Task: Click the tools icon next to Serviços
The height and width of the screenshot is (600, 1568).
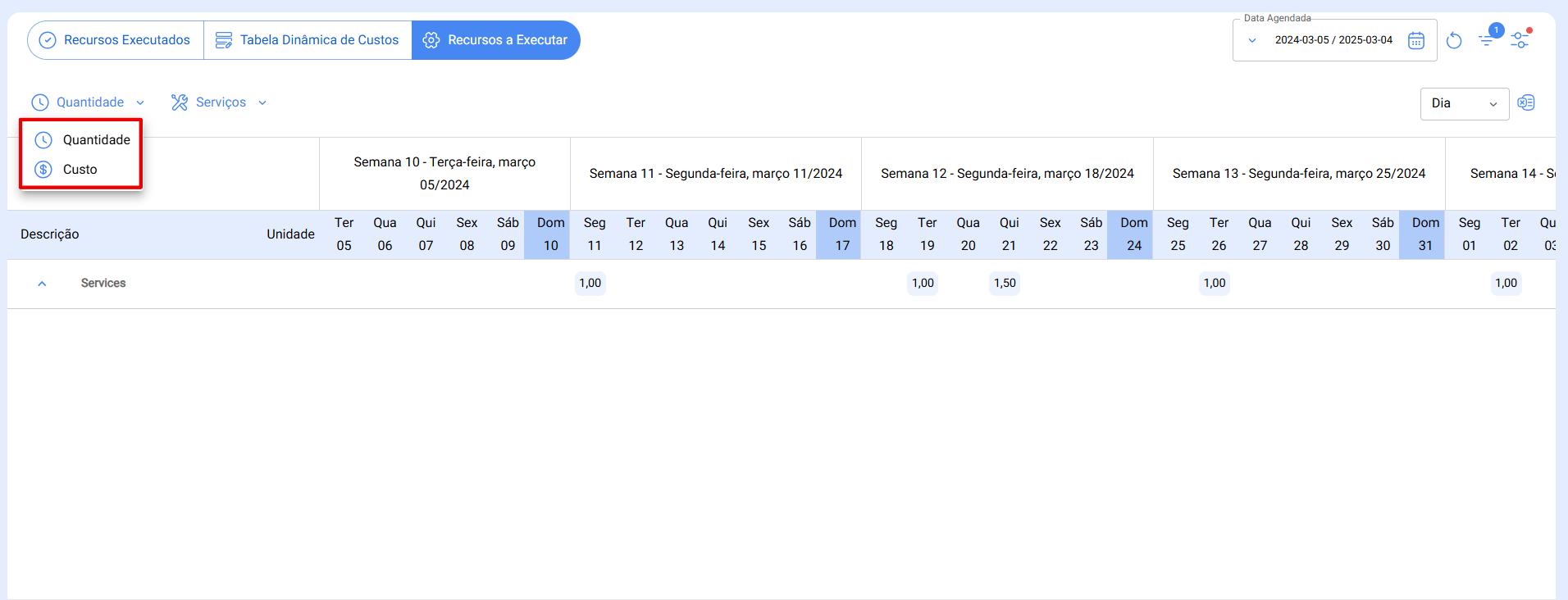Action: pyautogui.click(x=180, y=102)
